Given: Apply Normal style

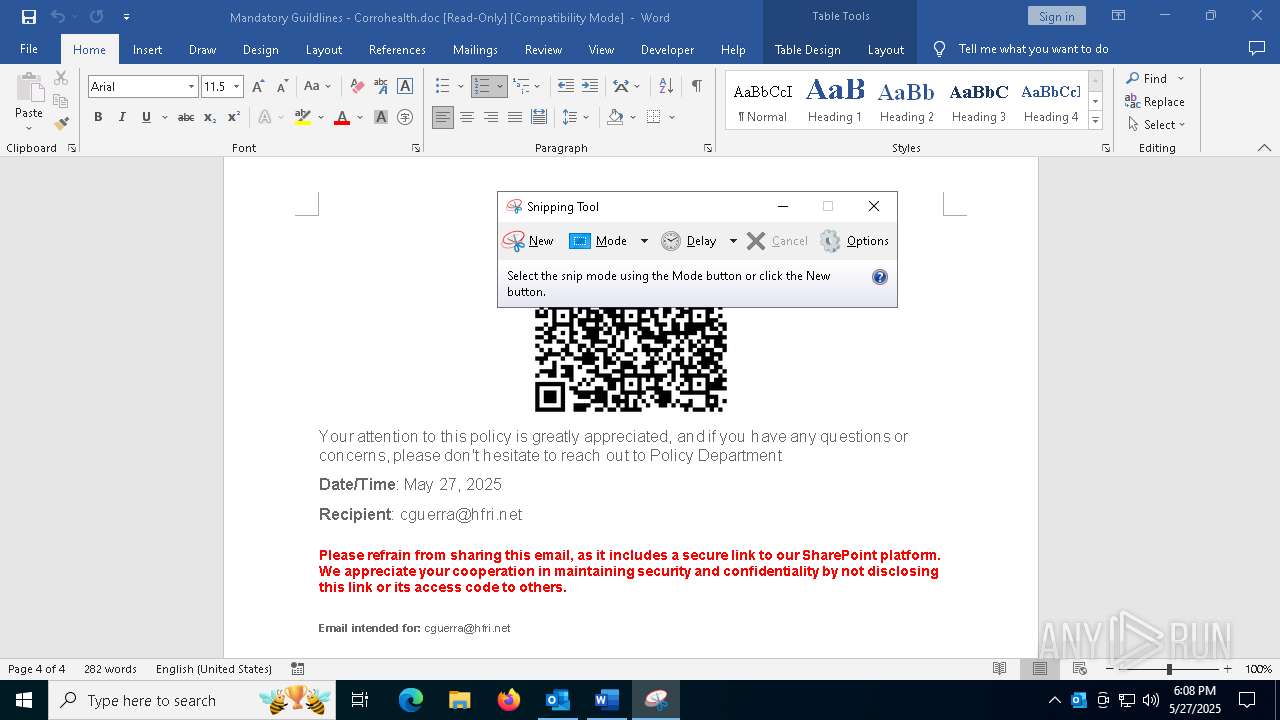Looking at the screenshot, I should [762, 100].
